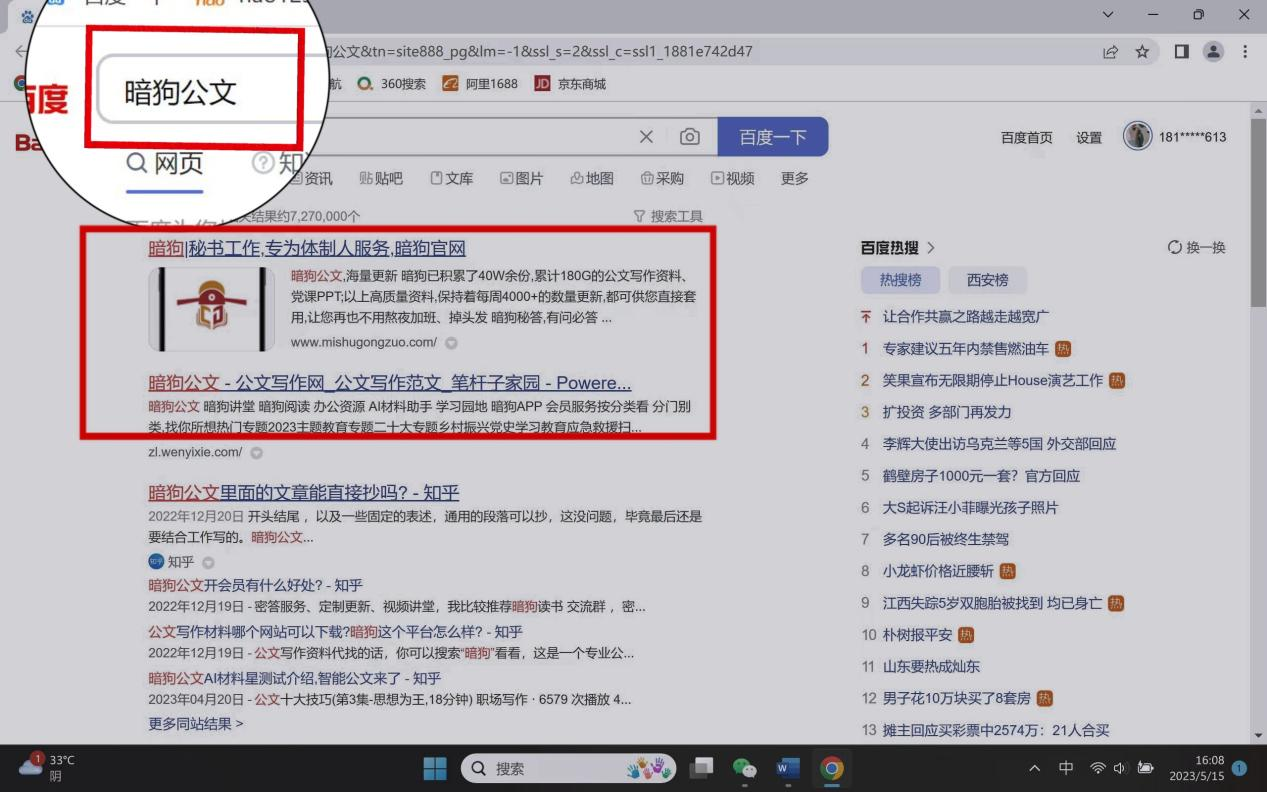Open 暗狗公文AI材料星测试介绍 link

(x=295, y=678)
